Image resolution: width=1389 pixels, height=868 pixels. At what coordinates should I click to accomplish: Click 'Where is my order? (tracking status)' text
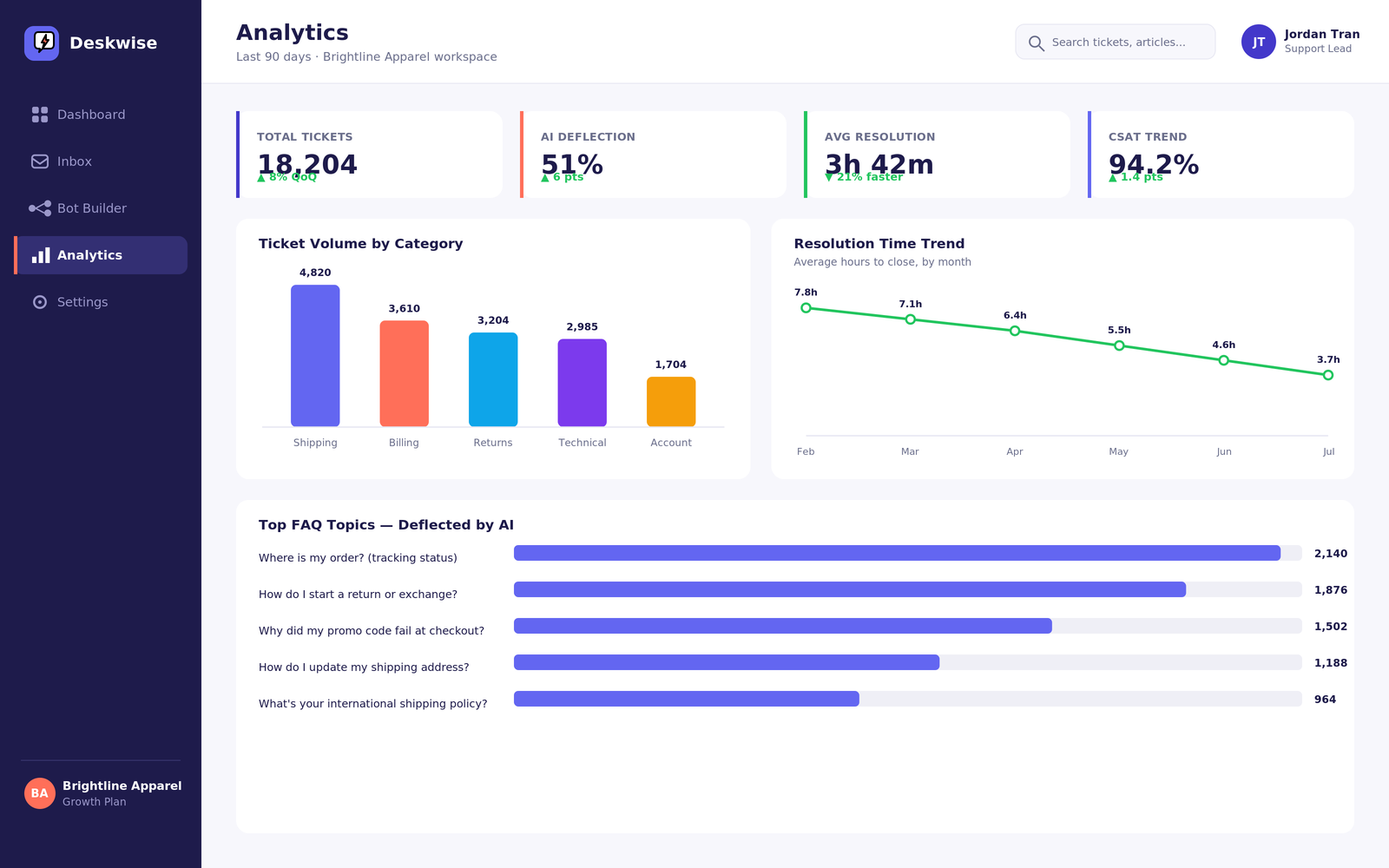(x=358, y=558)
